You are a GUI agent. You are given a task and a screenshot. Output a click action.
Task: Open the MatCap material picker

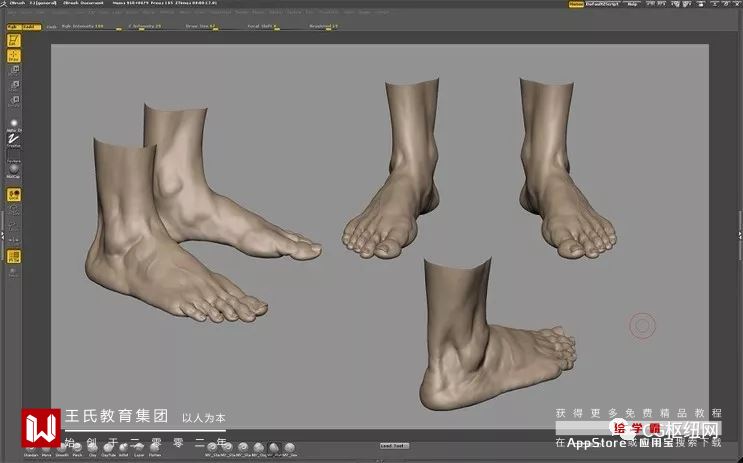[14, 170]
